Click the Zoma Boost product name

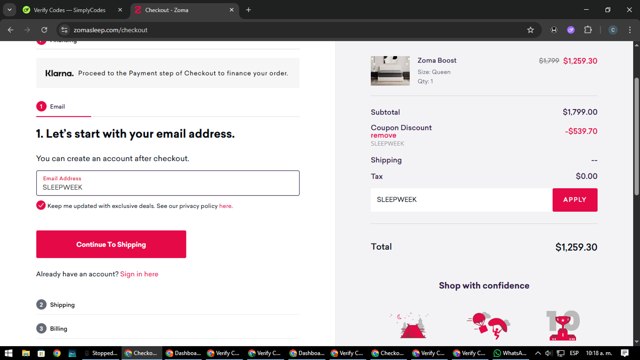[x=437, y=60]
